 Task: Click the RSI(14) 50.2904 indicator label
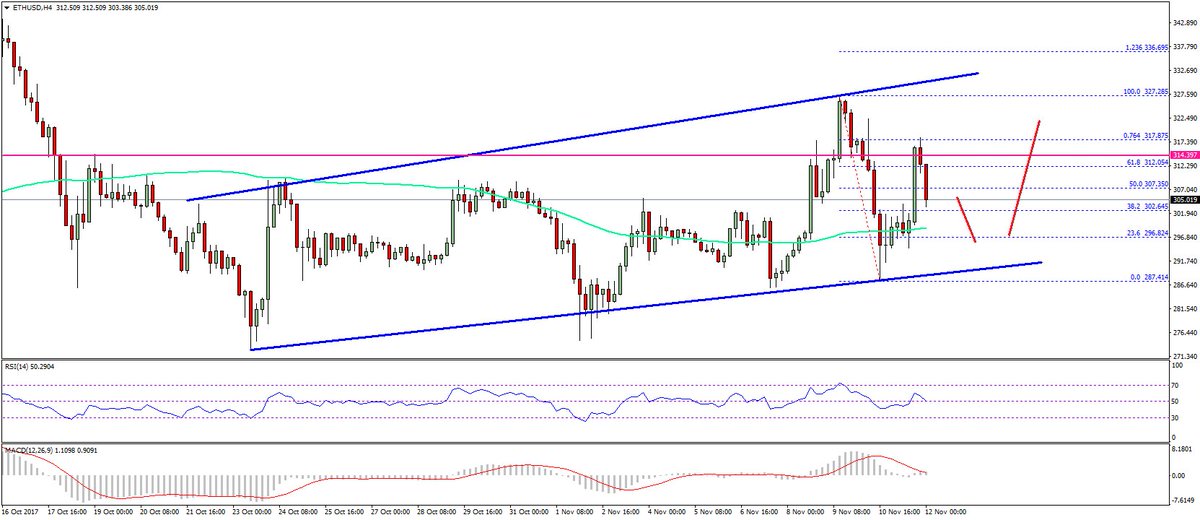click(x=31, y=369)
